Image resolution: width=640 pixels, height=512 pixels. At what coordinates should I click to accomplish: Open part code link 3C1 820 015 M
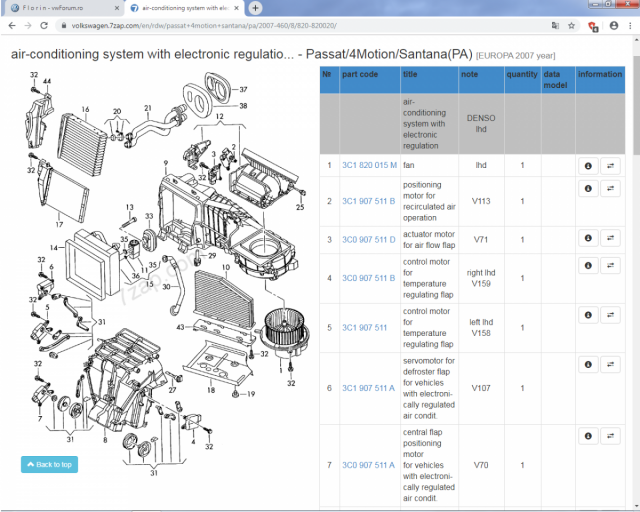[x=369, y=165]
